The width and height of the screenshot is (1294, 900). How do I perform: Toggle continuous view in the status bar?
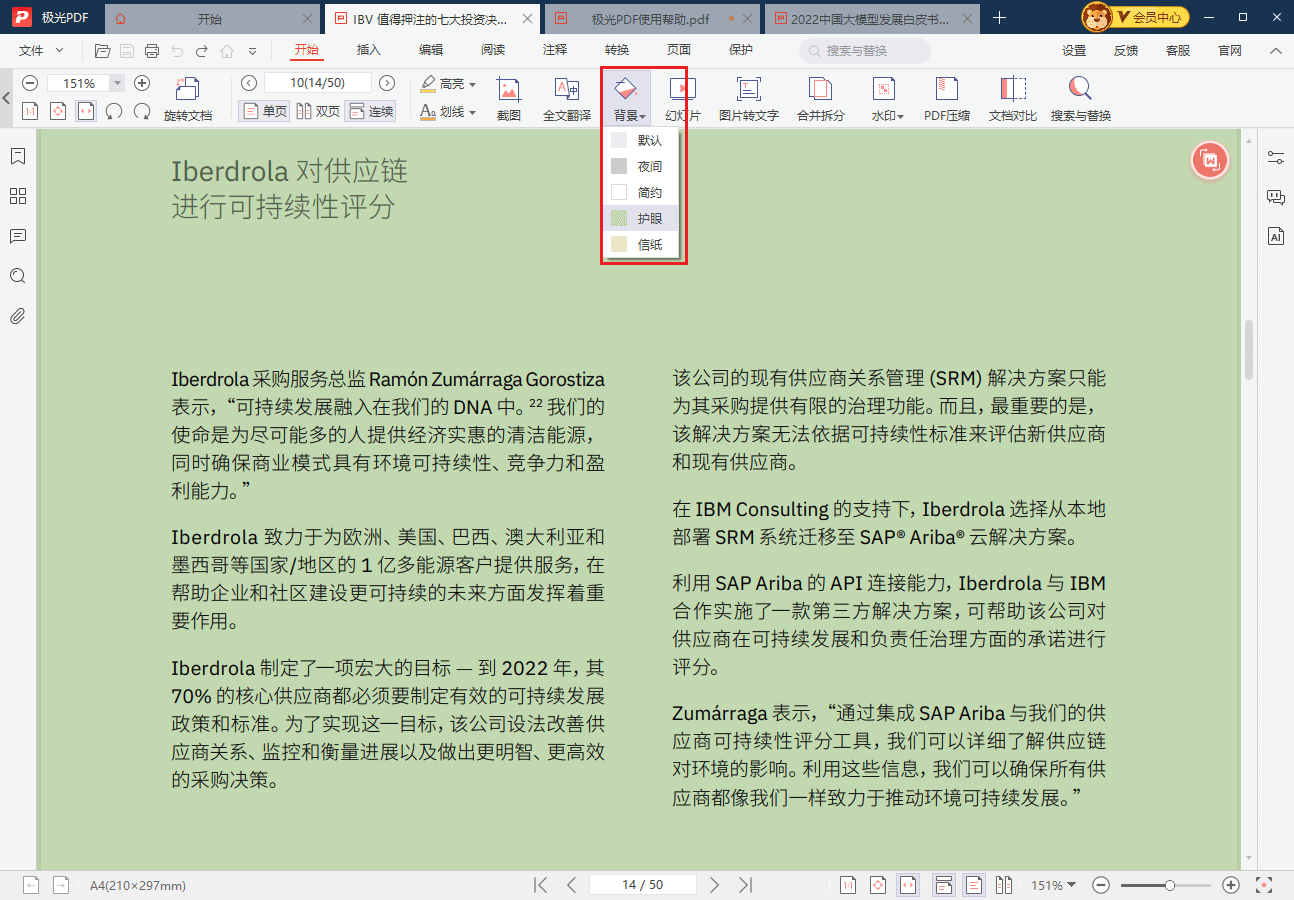coord(943,885)
